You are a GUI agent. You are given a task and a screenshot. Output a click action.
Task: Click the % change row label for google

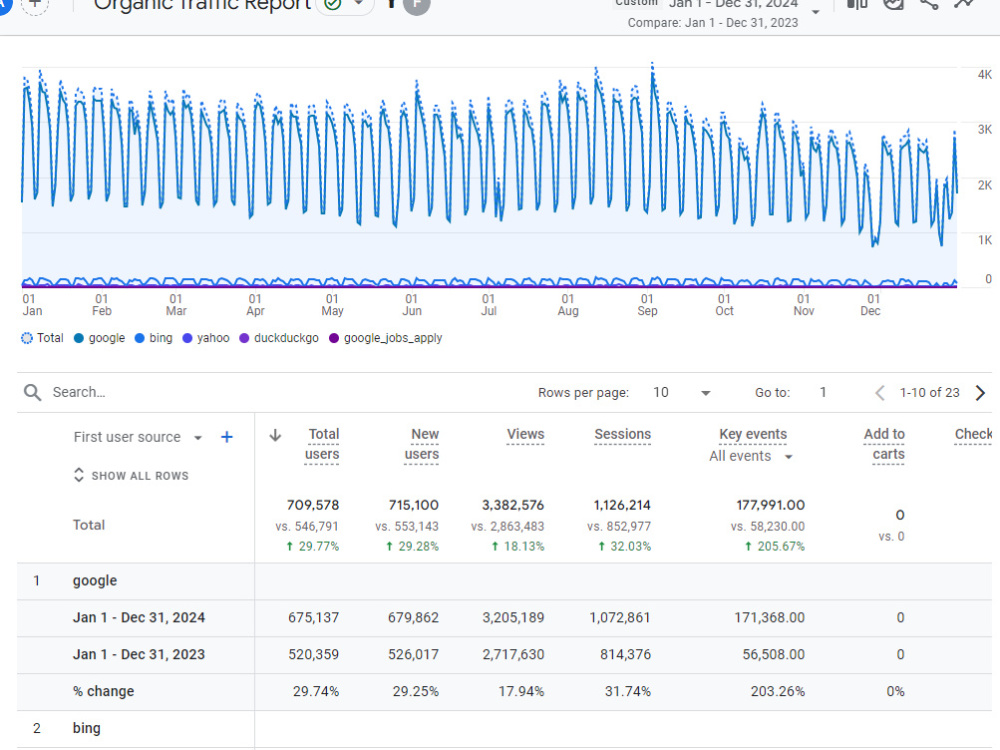pyautogui.click(x=103, y=691)
